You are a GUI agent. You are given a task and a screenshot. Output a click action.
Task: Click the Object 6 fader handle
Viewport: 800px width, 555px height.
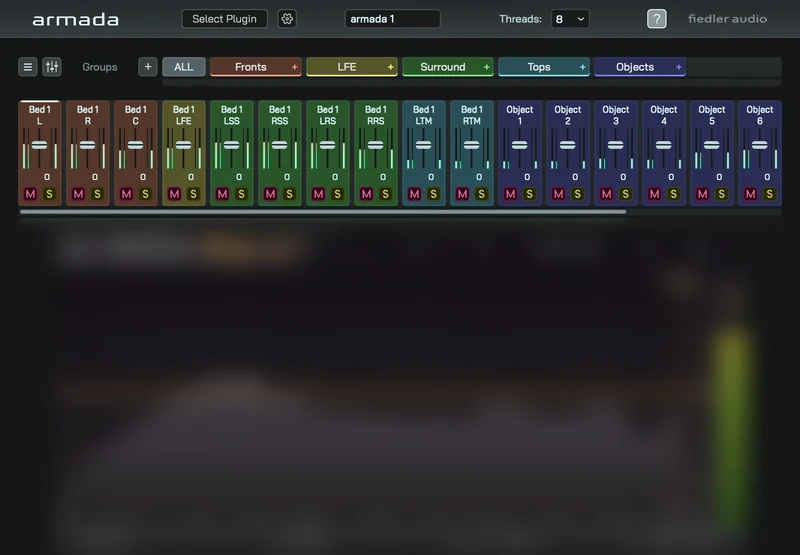pos(760,145)
